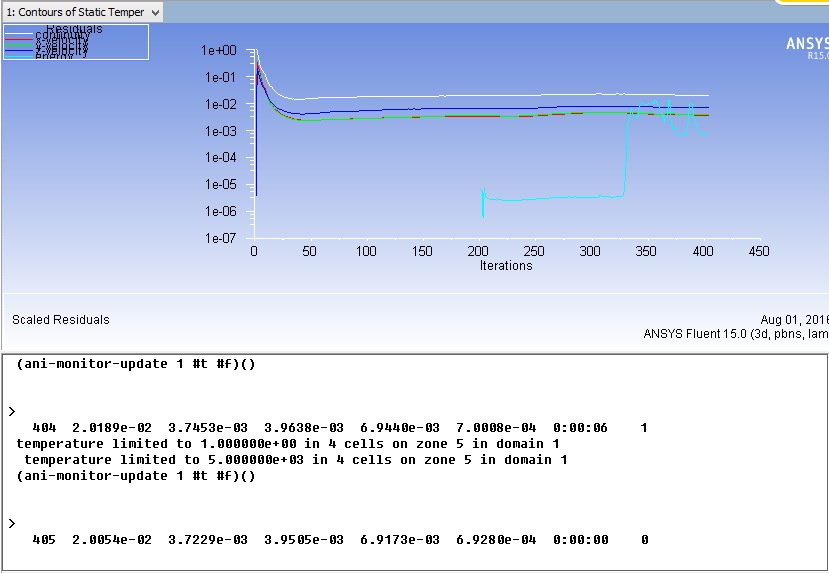Click the 1e-02 y-axis tick label
829x573 pixels.
[x=220, y=105]
